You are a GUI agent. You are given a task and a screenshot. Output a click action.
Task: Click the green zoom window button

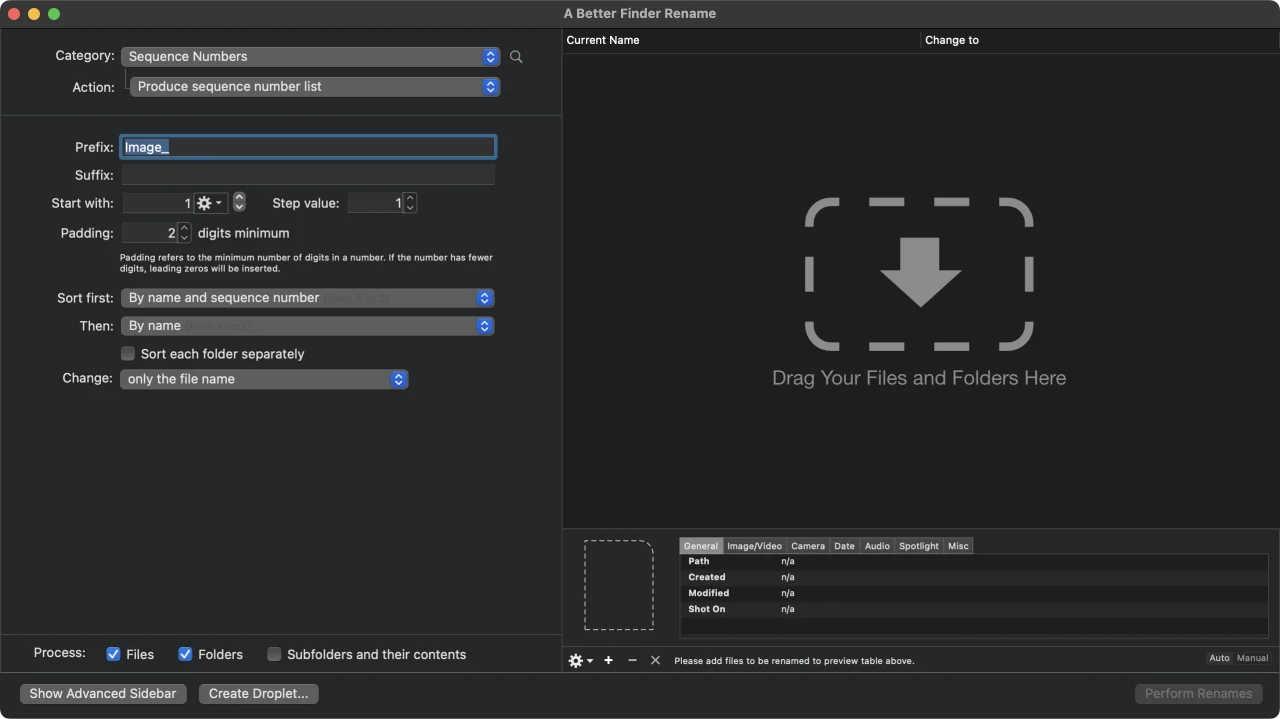54,14
